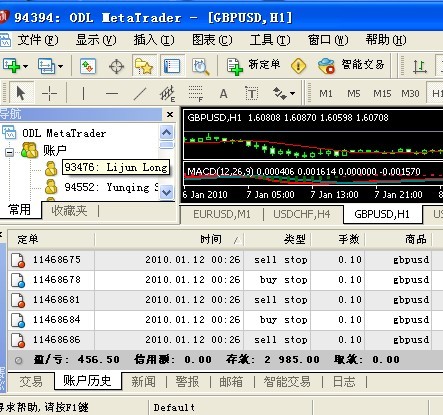This screenshot has height=415, width=443.
Task: Click the 新定单 new order button
Action: (253, 65)
